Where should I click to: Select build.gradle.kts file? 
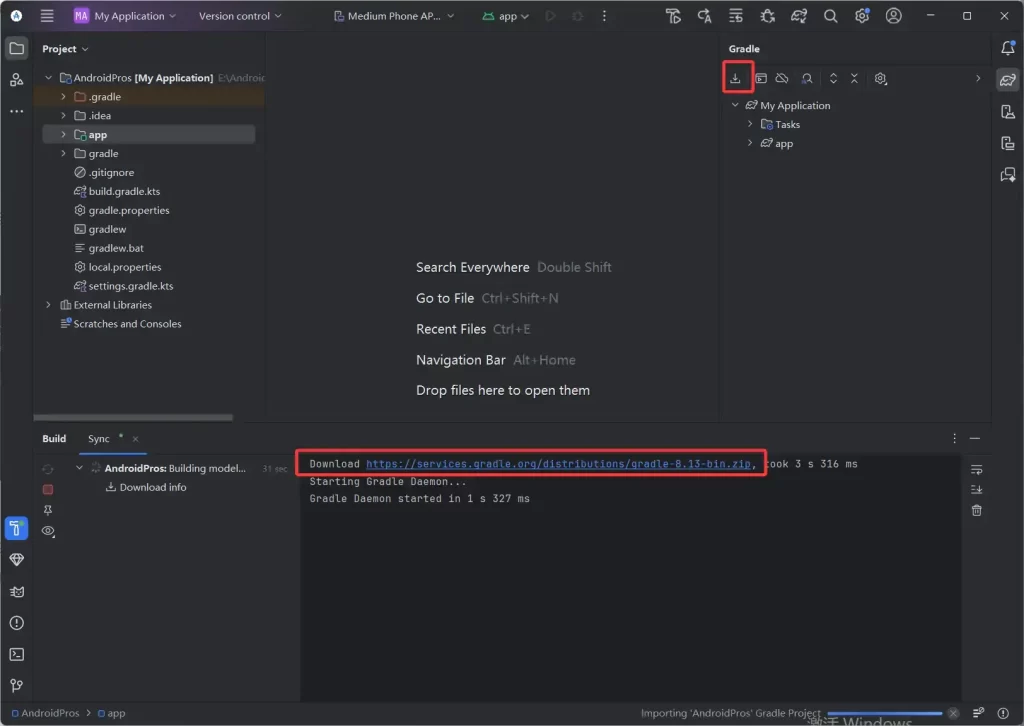[x=117, y=191]
